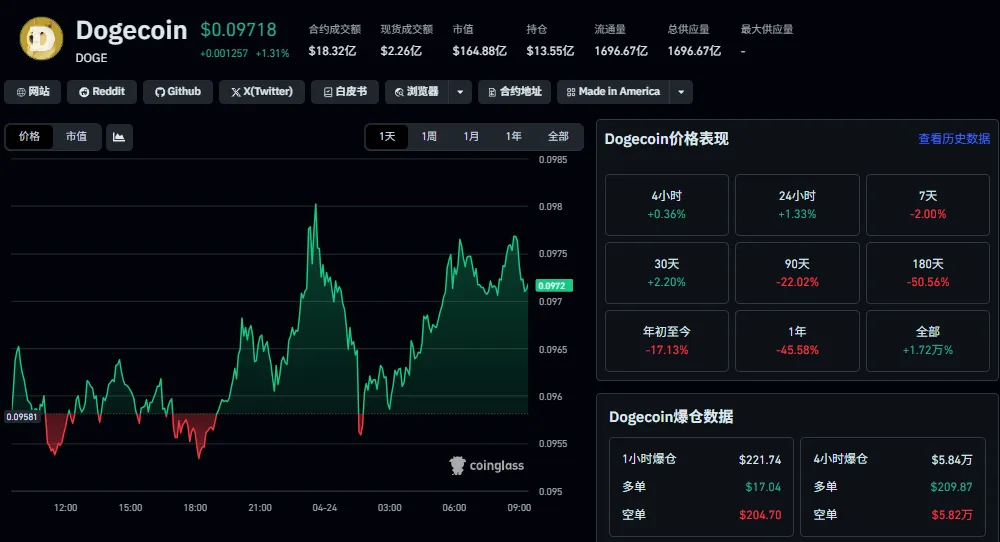Switch chart to 市值 market cap view
The height and width of the screenshot is (542, 1000).
tap(77, 136)
